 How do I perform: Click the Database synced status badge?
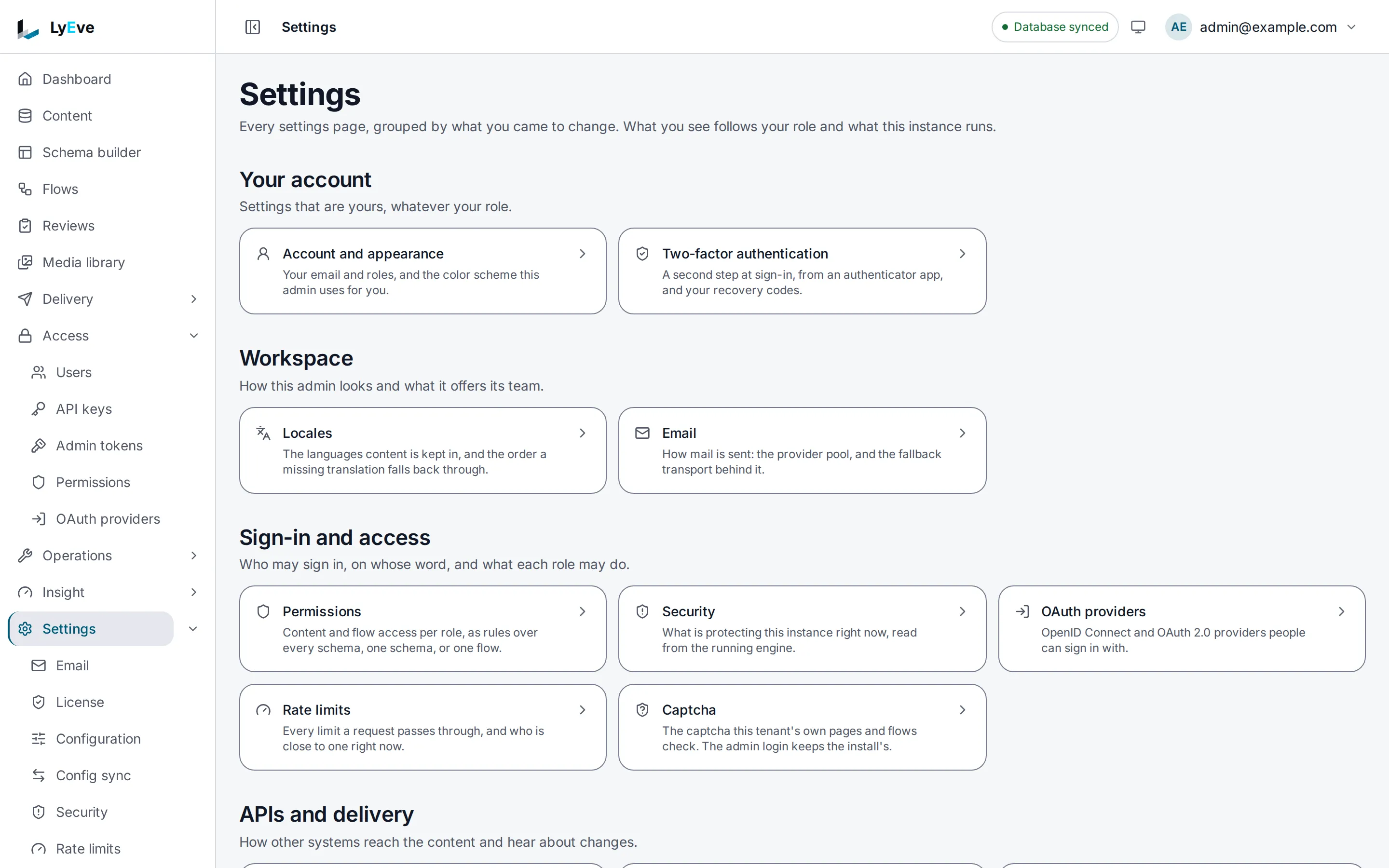click(x=1054, y=27)
